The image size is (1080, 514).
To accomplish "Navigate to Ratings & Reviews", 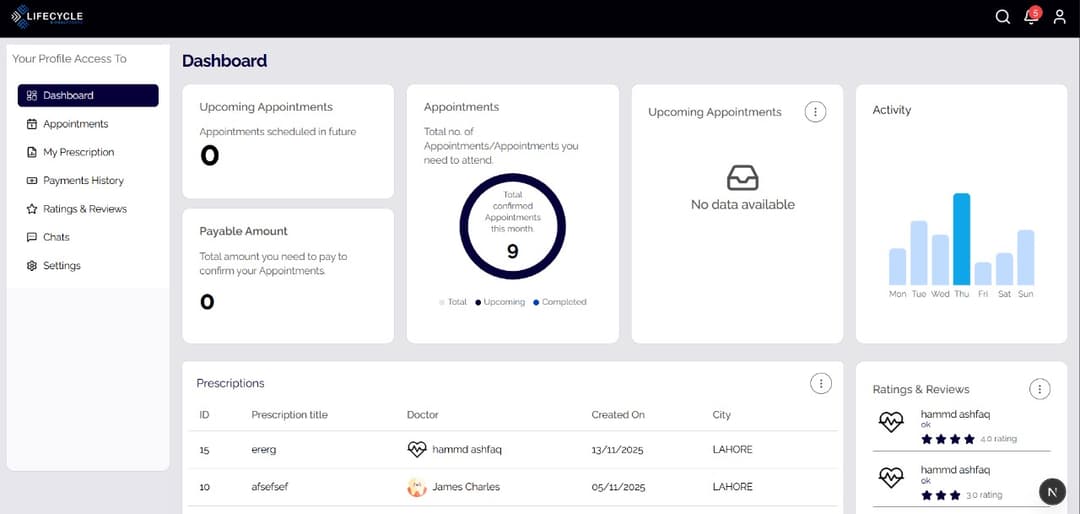I will coord(88,209).
